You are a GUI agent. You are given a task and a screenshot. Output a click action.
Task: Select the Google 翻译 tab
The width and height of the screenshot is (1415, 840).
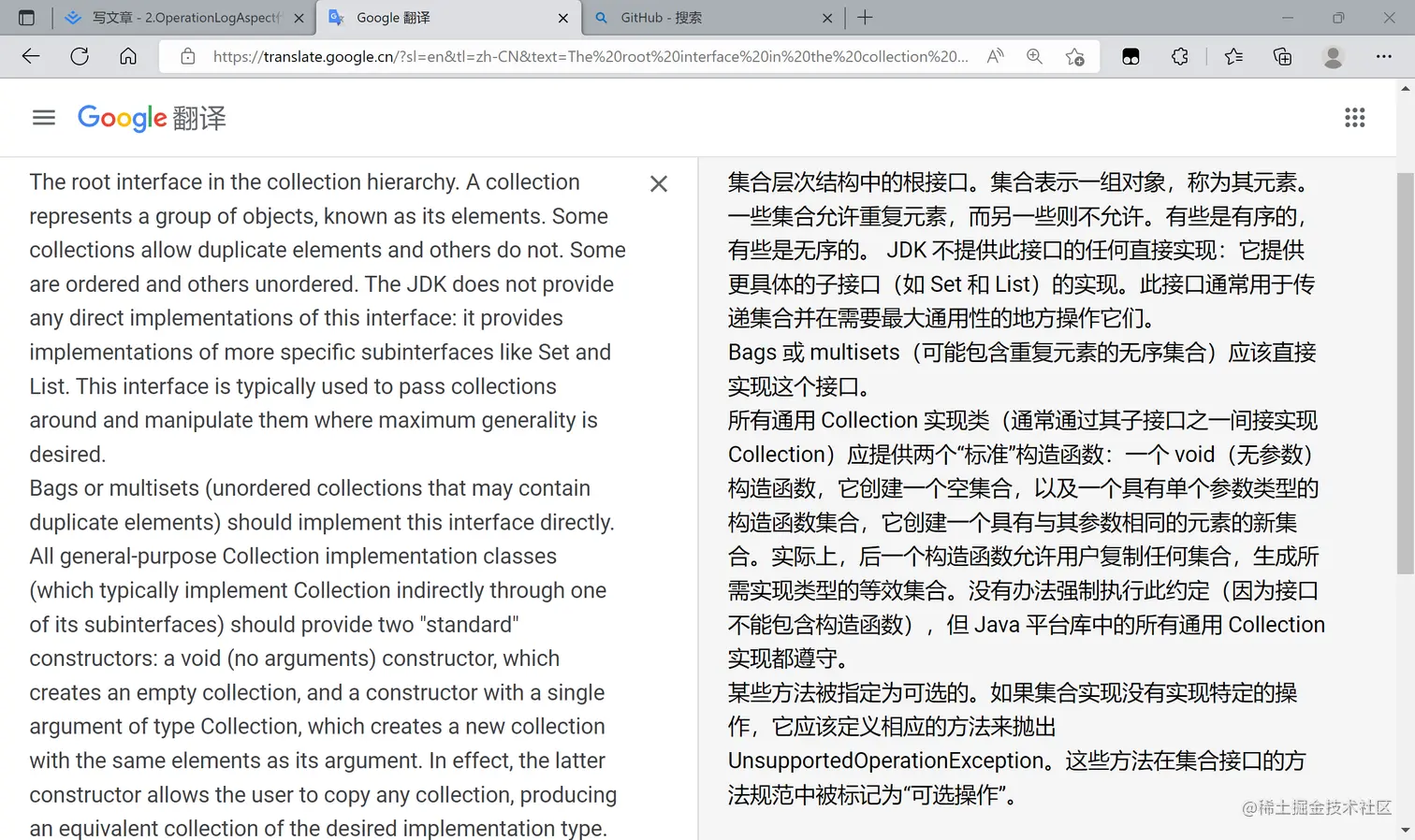[x=448, y=18]
